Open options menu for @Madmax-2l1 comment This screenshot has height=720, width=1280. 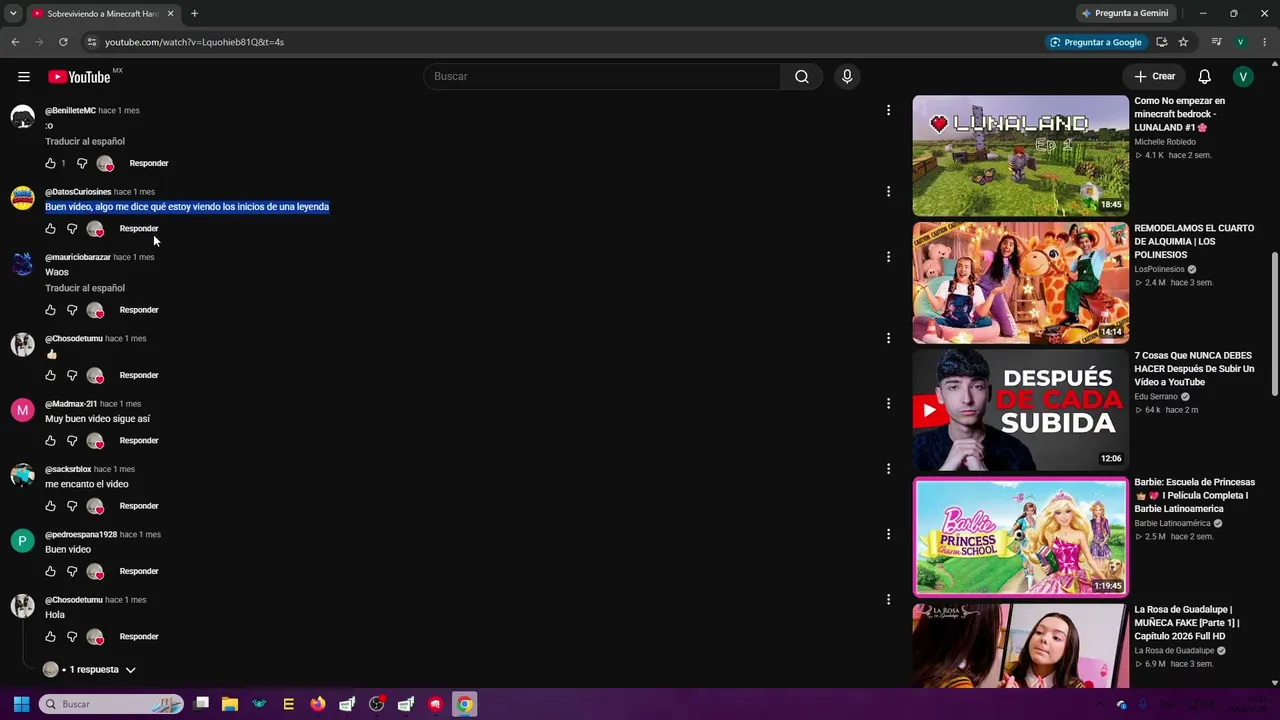[x=888, y=404]
